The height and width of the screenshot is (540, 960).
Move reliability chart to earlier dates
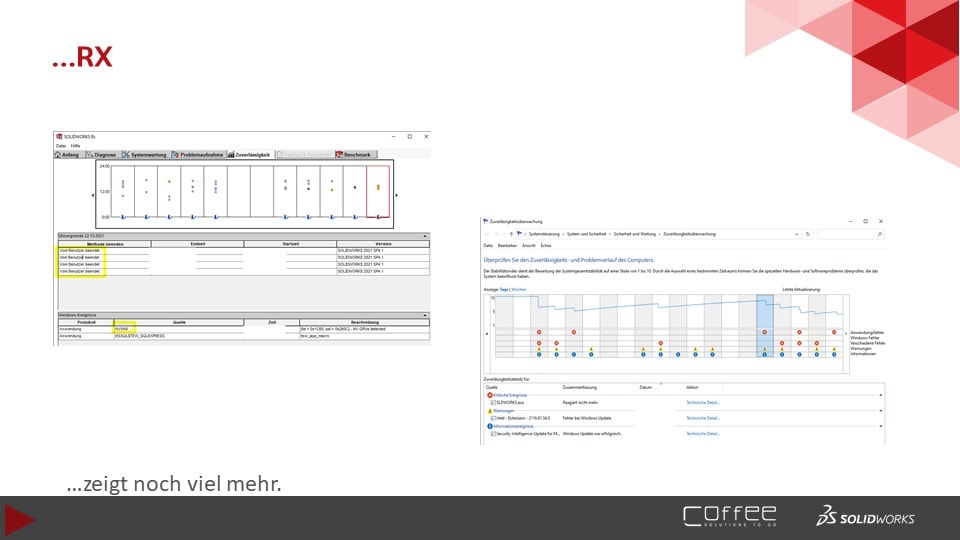point(487,334)
